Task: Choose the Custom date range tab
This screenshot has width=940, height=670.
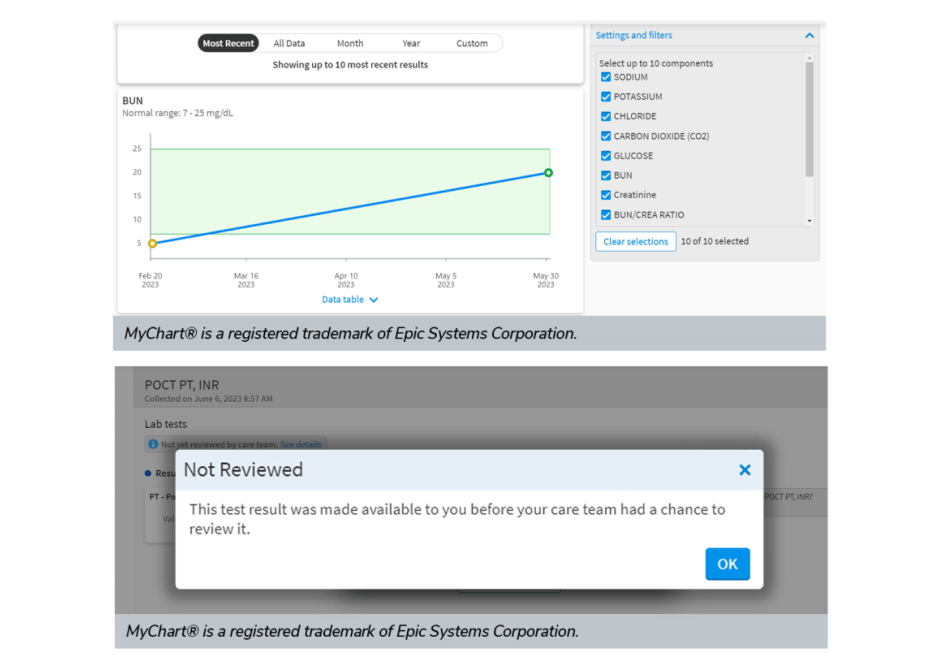Action: point(472,44)
